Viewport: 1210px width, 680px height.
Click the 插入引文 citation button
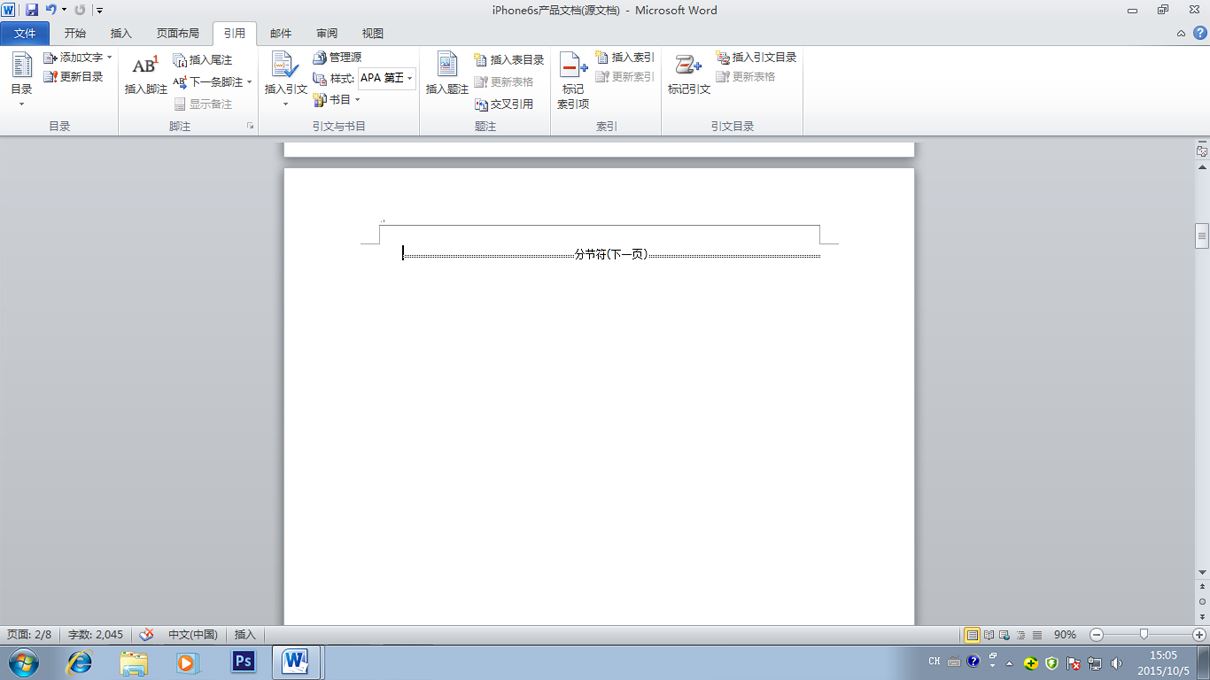click(x=286, y=78)
